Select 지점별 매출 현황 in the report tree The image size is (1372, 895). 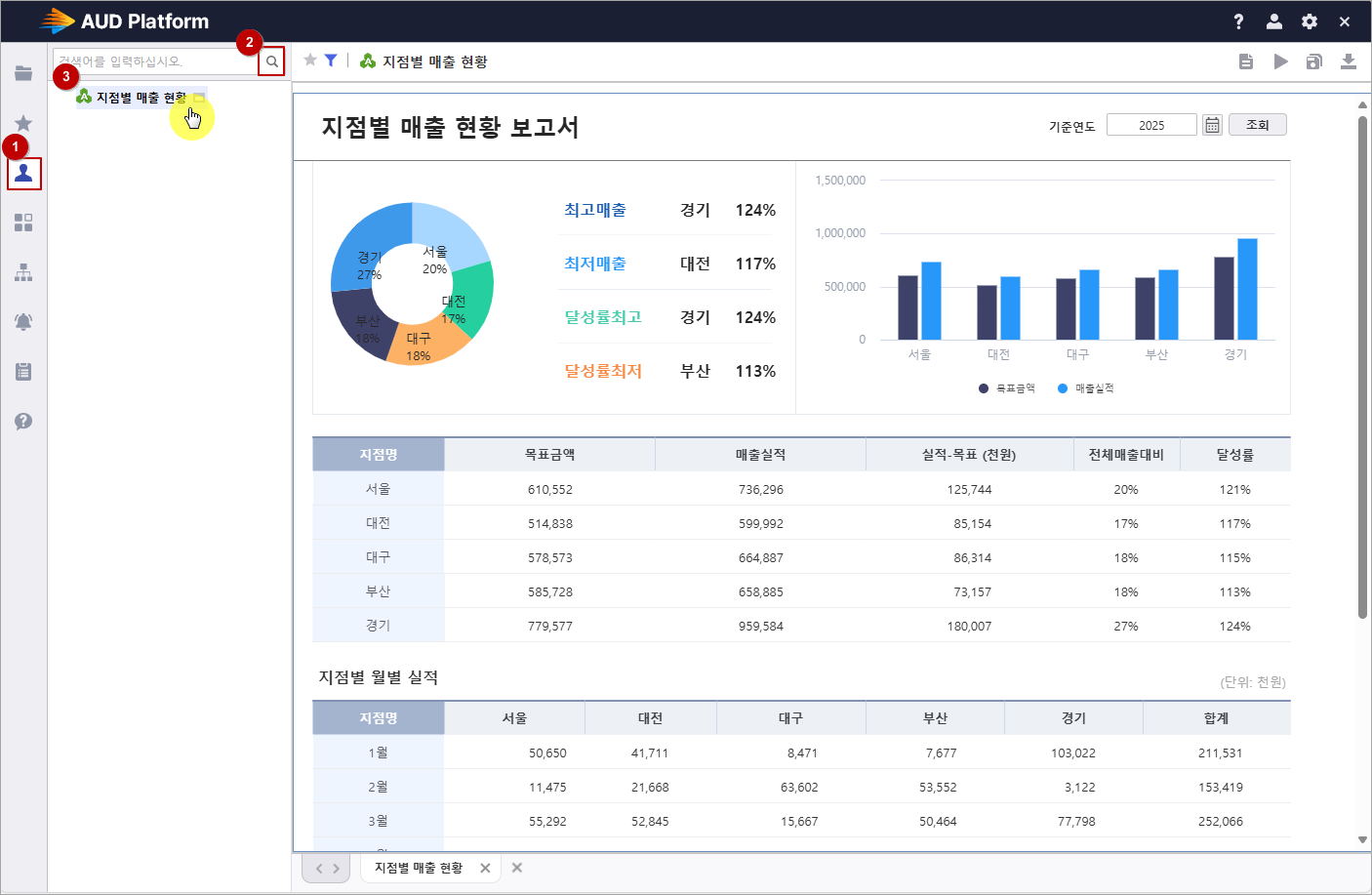[x=141, y=98]
